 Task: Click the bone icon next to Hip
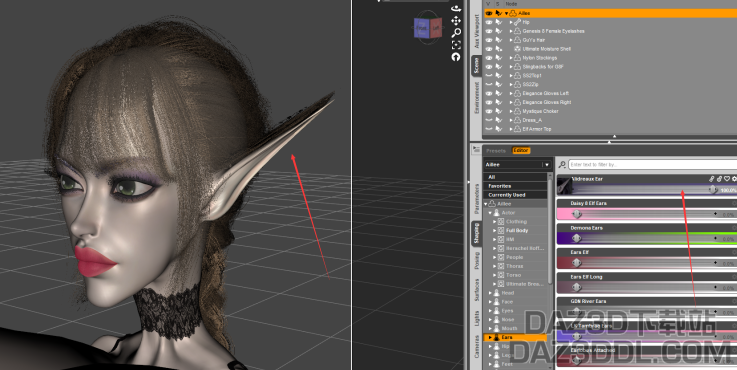[517, 22]
